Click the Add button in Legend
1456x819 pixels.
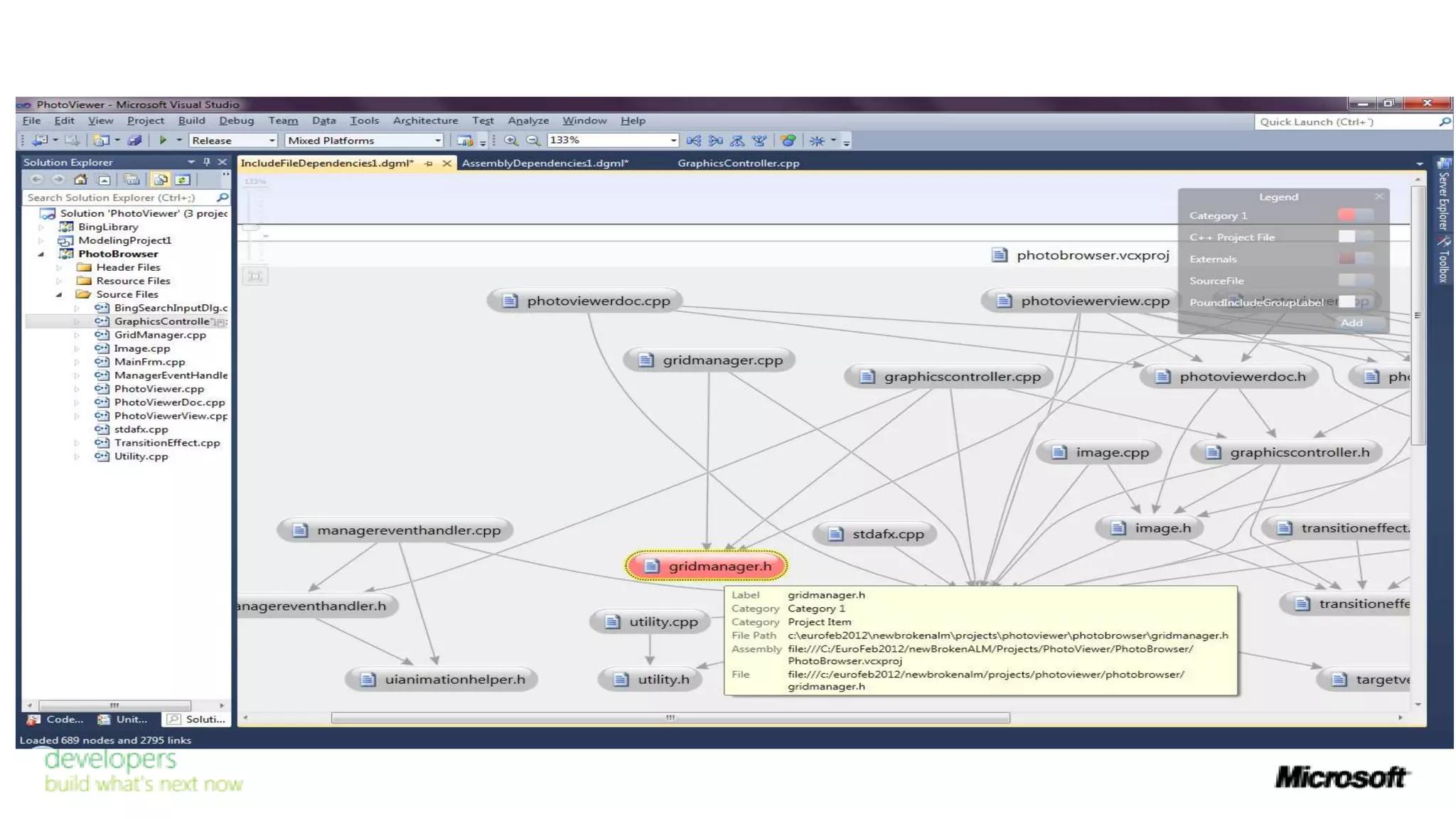[1351, 323]
